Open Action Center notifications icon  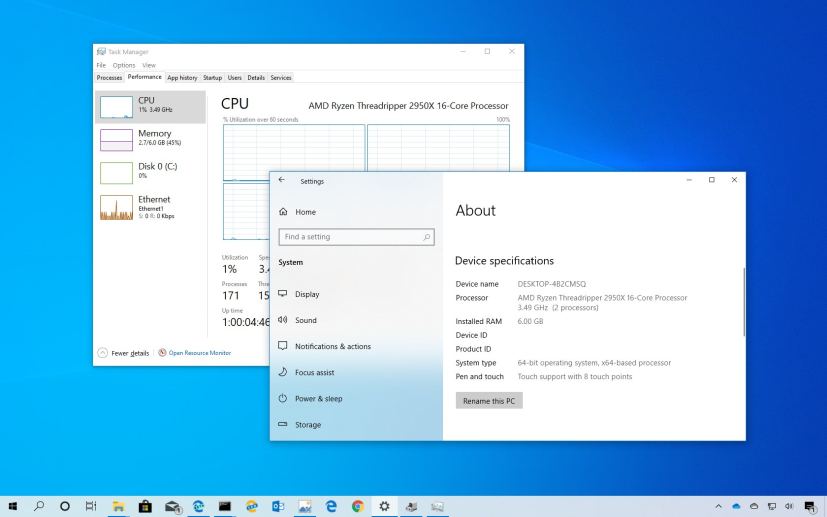(810, 506)
